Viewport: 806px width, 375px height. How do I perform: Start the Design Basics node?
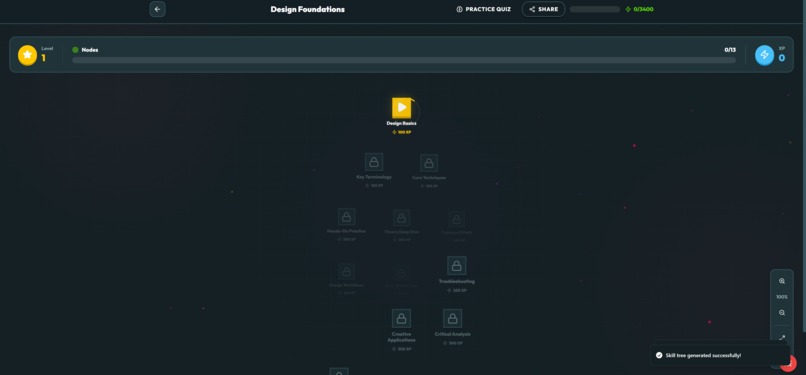tap(401, 108)
